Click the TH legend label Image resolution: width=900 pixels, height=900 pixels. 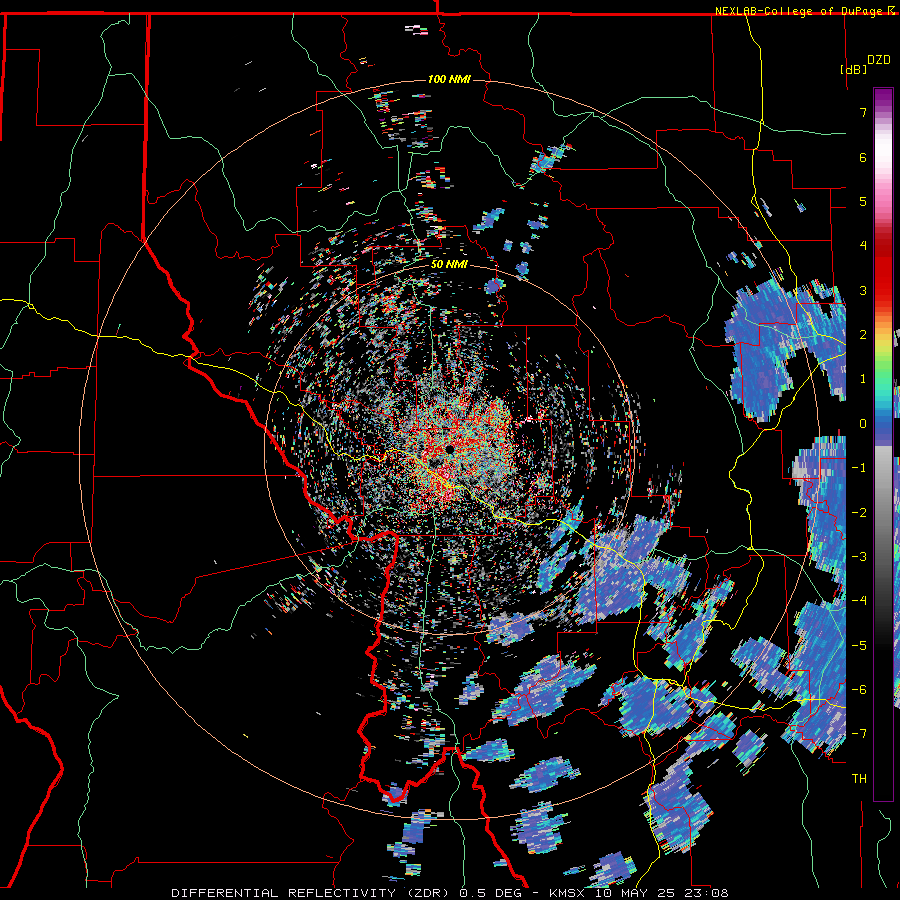[859, 779]
